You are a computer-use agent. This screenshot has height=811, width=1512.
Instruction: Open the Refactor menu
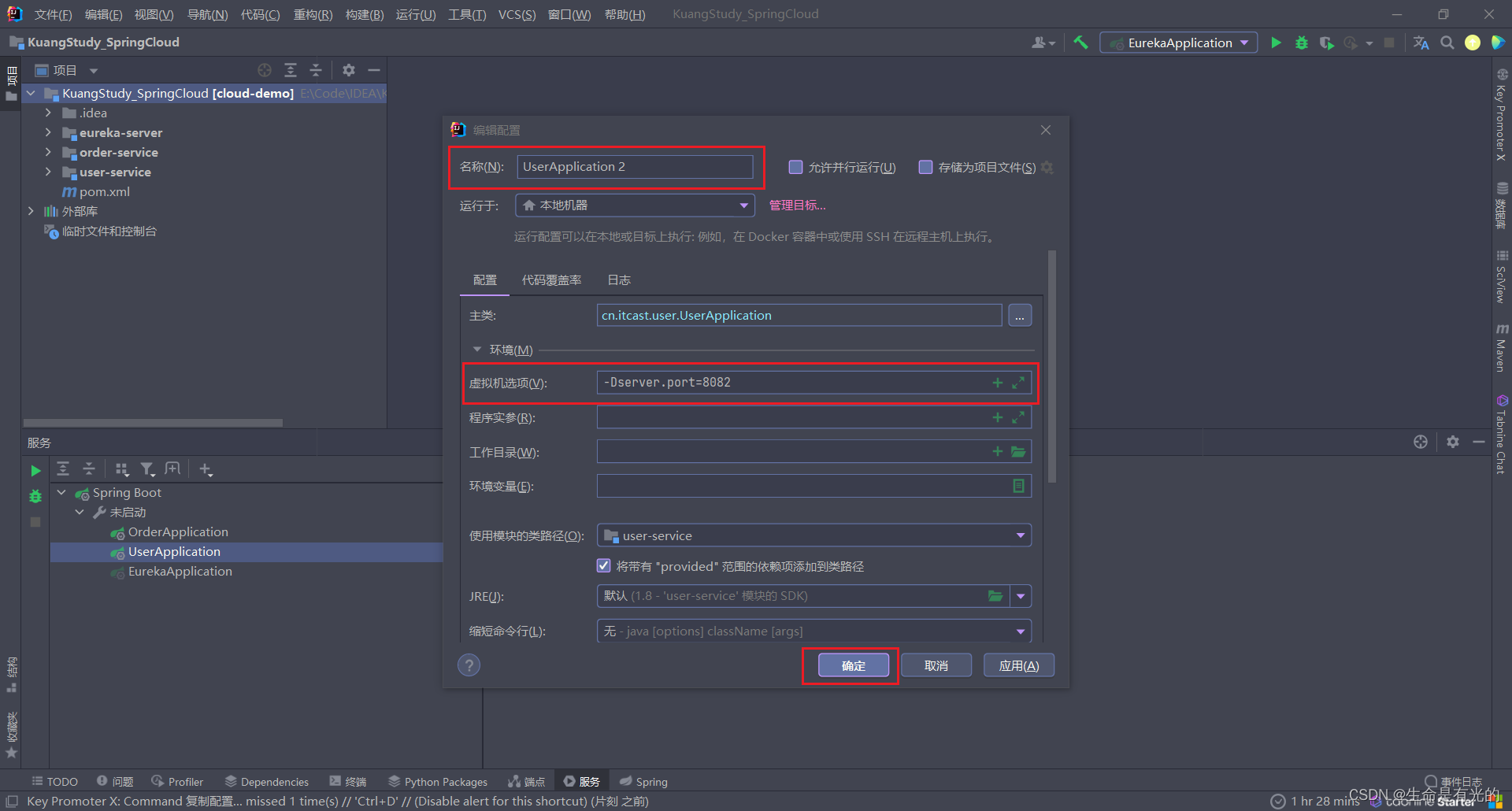point(313,14)
